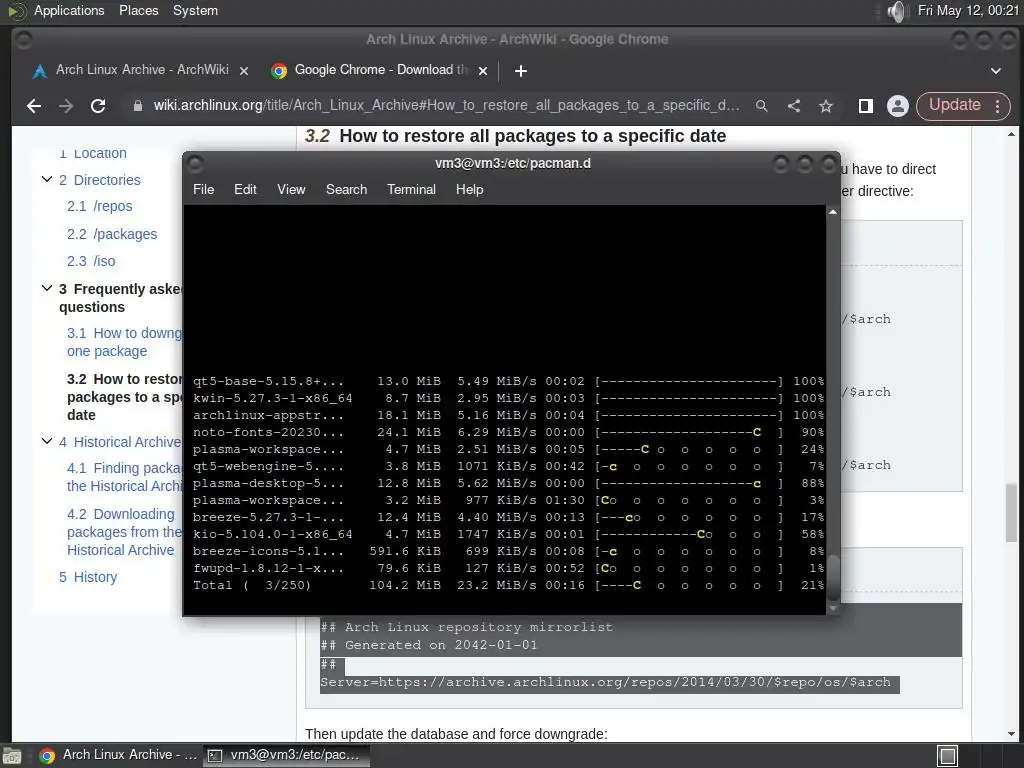The height and width of the screenshot is (768, 1024).
Task: Open 4.2 Downloading packages link
Action: pos(123,532)
